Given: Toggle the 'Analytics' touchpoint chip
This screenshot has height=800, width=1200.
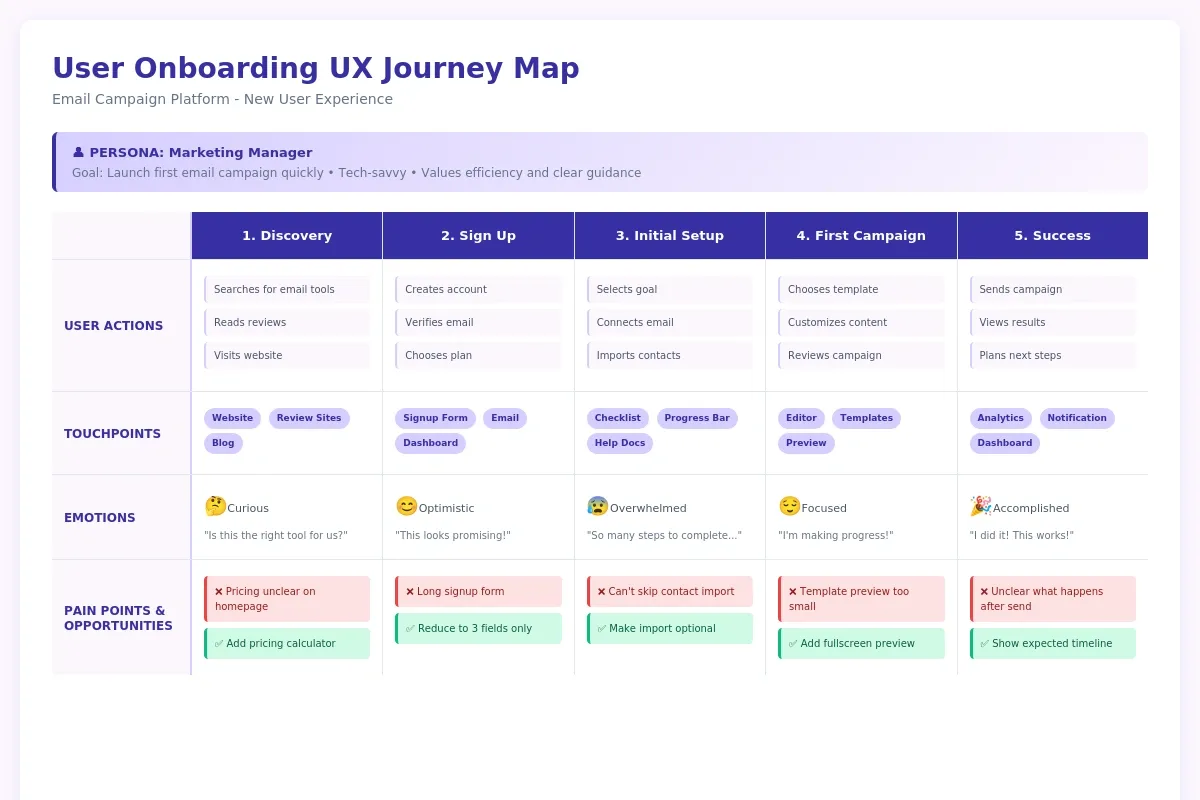Looking at the screenshot, I should [x=1000, y=418].
